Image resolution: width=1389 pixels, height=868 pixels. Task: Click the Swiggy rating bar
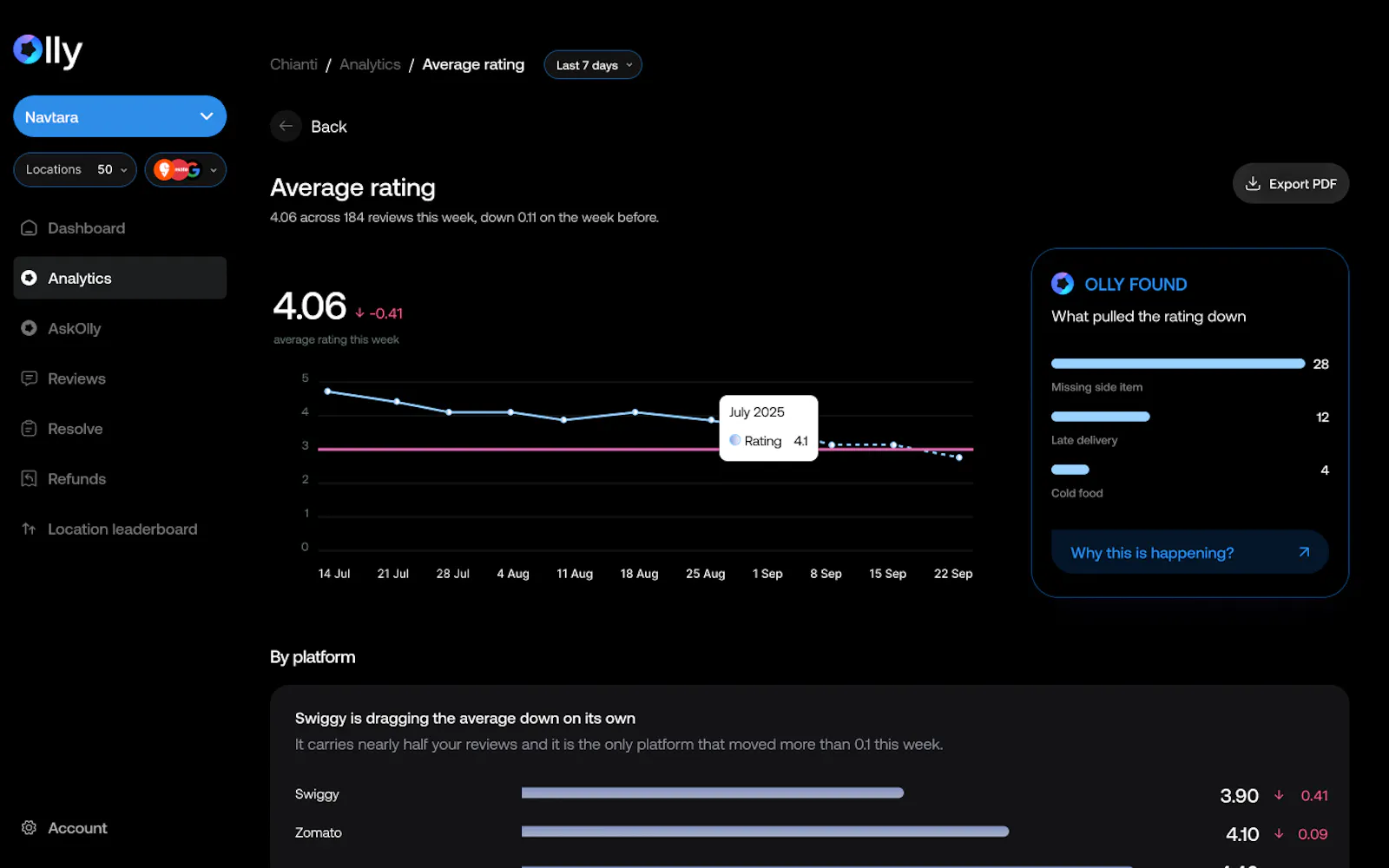(x=713, y=793)
